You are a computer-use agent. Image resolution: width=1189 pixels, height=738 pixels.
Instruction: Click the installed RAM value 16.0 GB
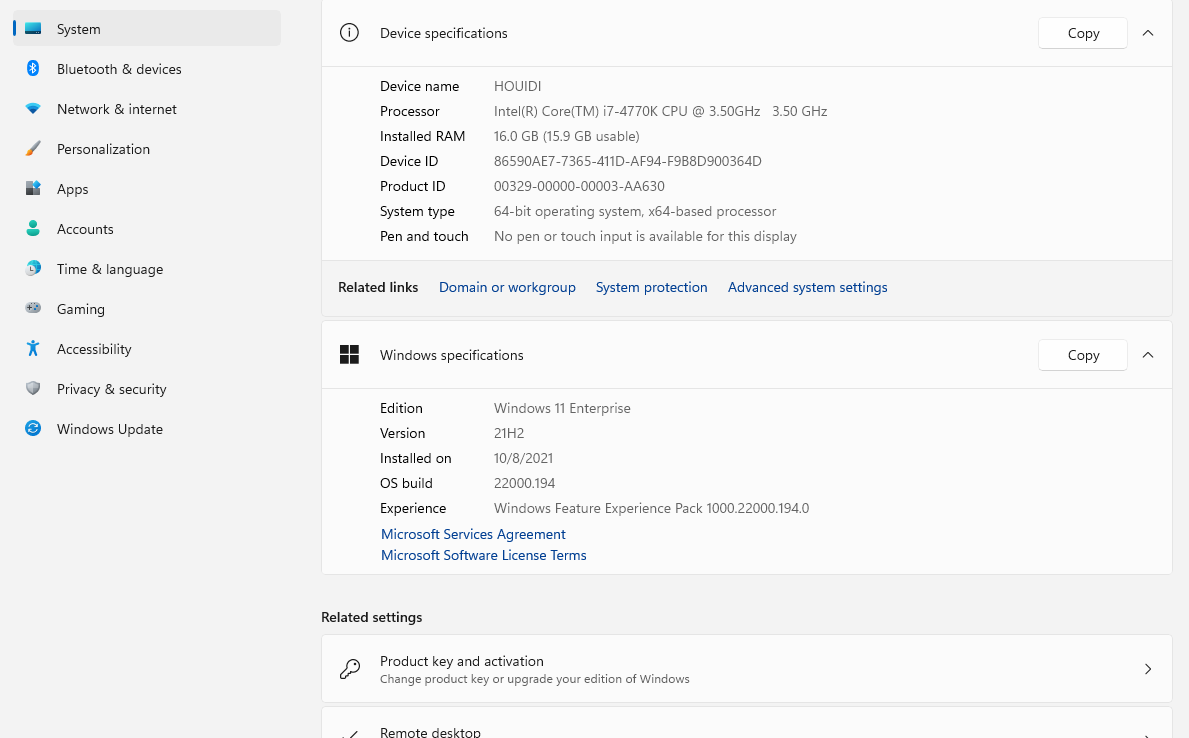click(x=566, y=137)
